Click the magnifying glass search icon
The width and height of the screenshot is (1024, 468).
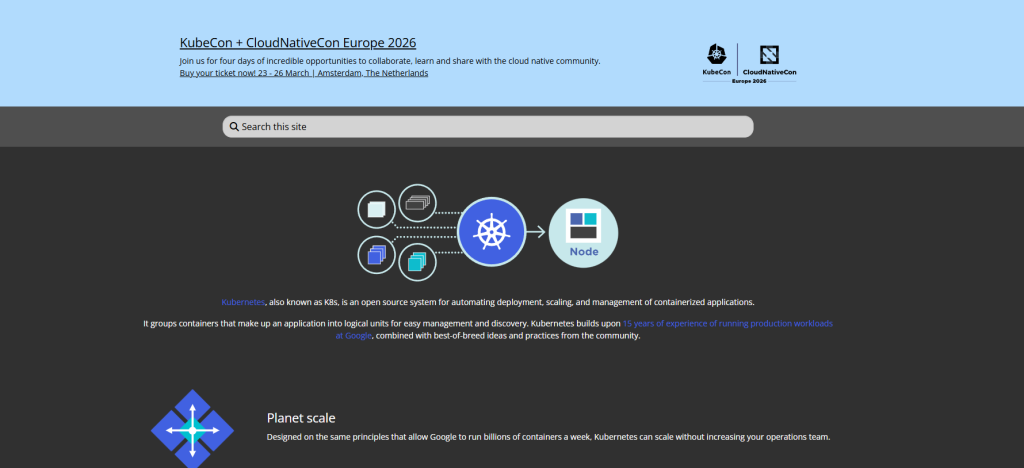(234, 127)
